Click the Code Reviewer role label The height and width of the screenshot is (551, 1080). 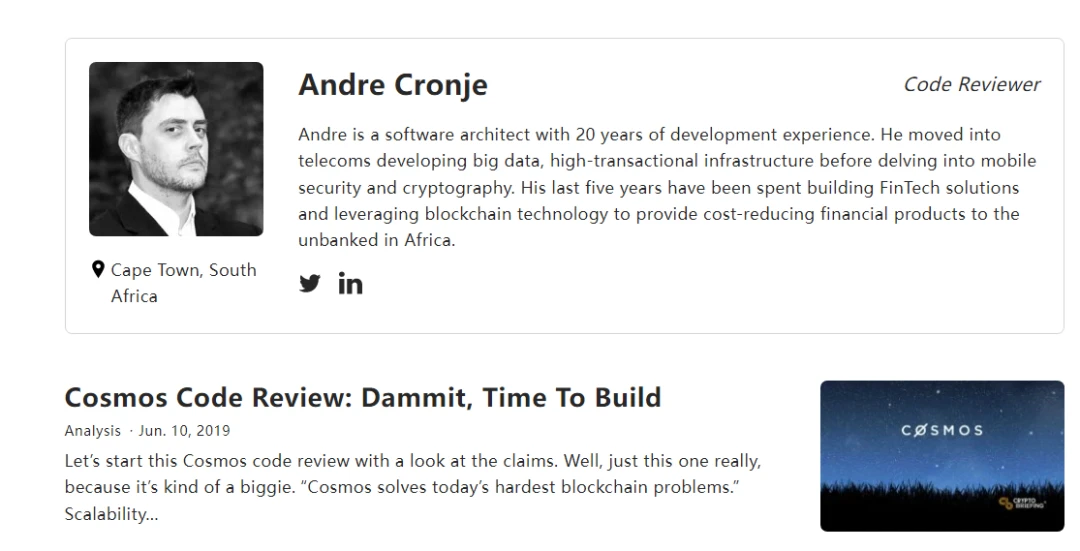(971, 84)
